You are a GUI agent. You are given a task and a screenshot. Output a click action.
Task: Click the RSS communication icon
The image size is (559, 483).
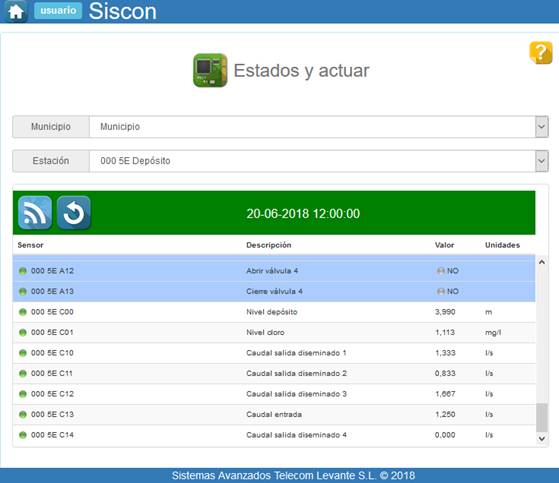(35, 212)
